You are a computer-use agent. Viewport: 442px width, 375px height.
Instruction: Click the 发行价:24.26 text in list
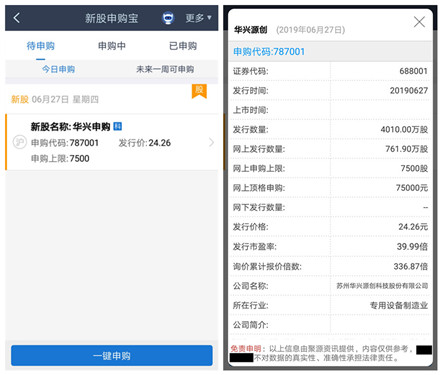pos(145,143)
